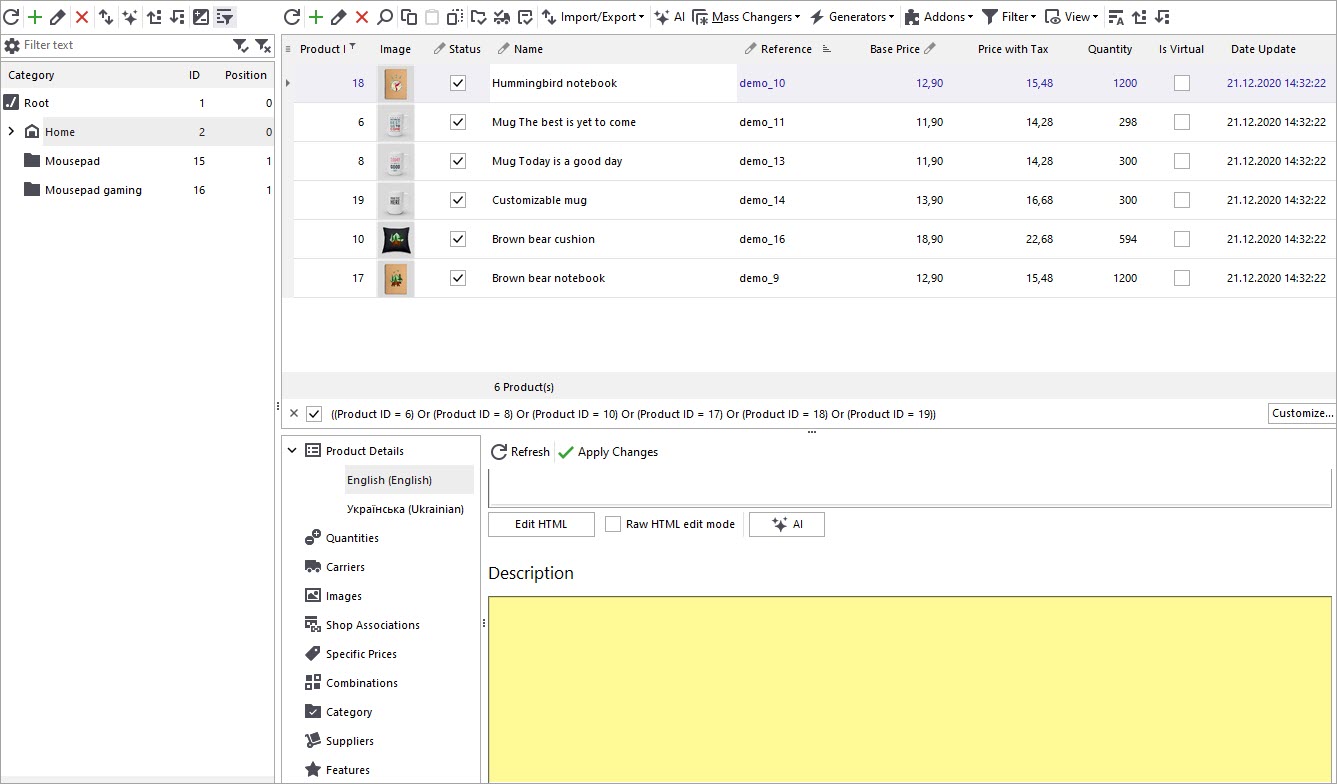The height and width of the screenshot is (784, 1337).
Task: Check Is Virtual for Mug Today is a good day
Action: tap(1182, 161)
